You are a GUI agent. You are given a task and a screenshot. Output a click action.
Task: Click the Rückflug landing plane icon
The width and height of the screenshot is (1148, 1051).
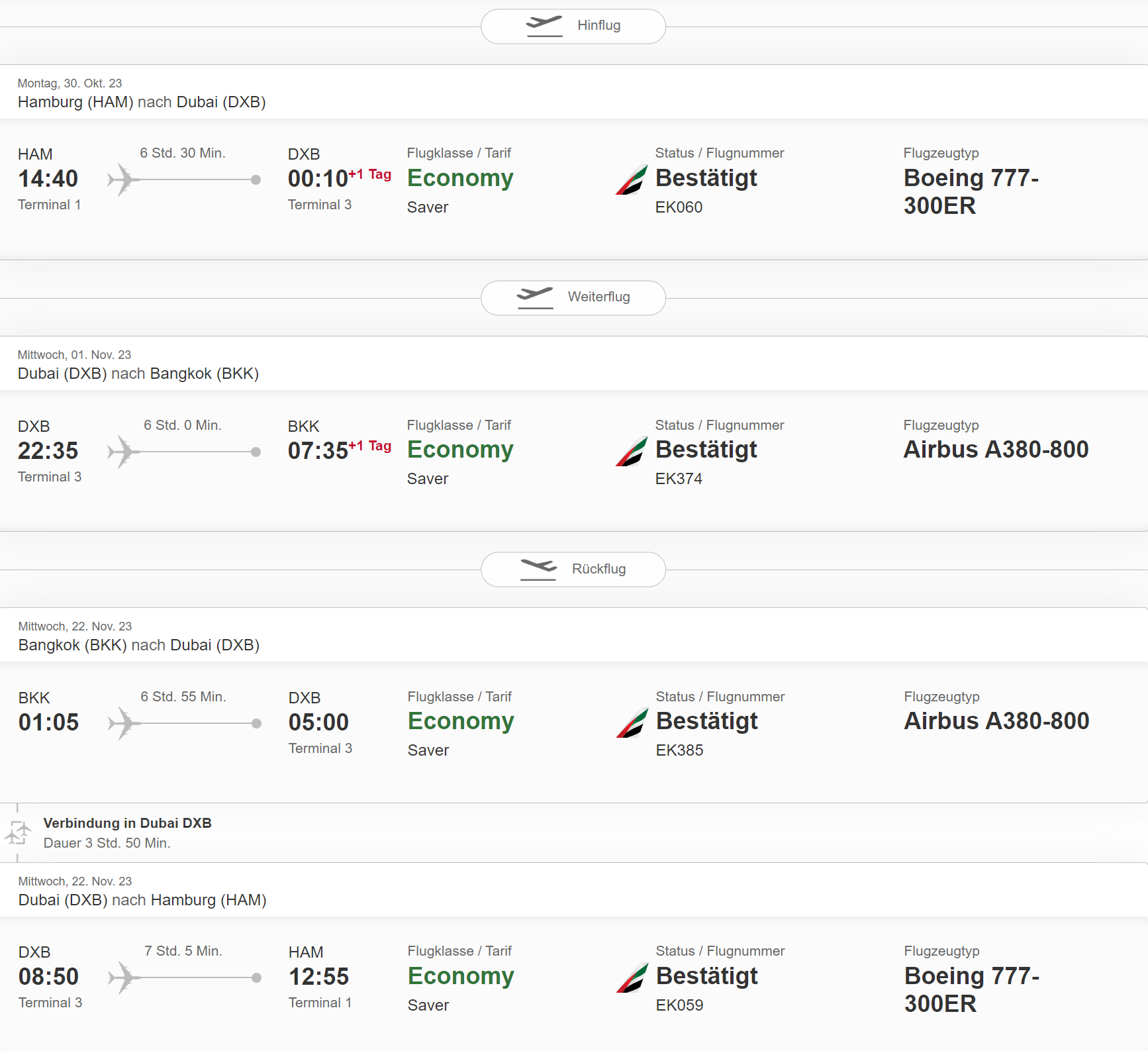click(538, 569)
